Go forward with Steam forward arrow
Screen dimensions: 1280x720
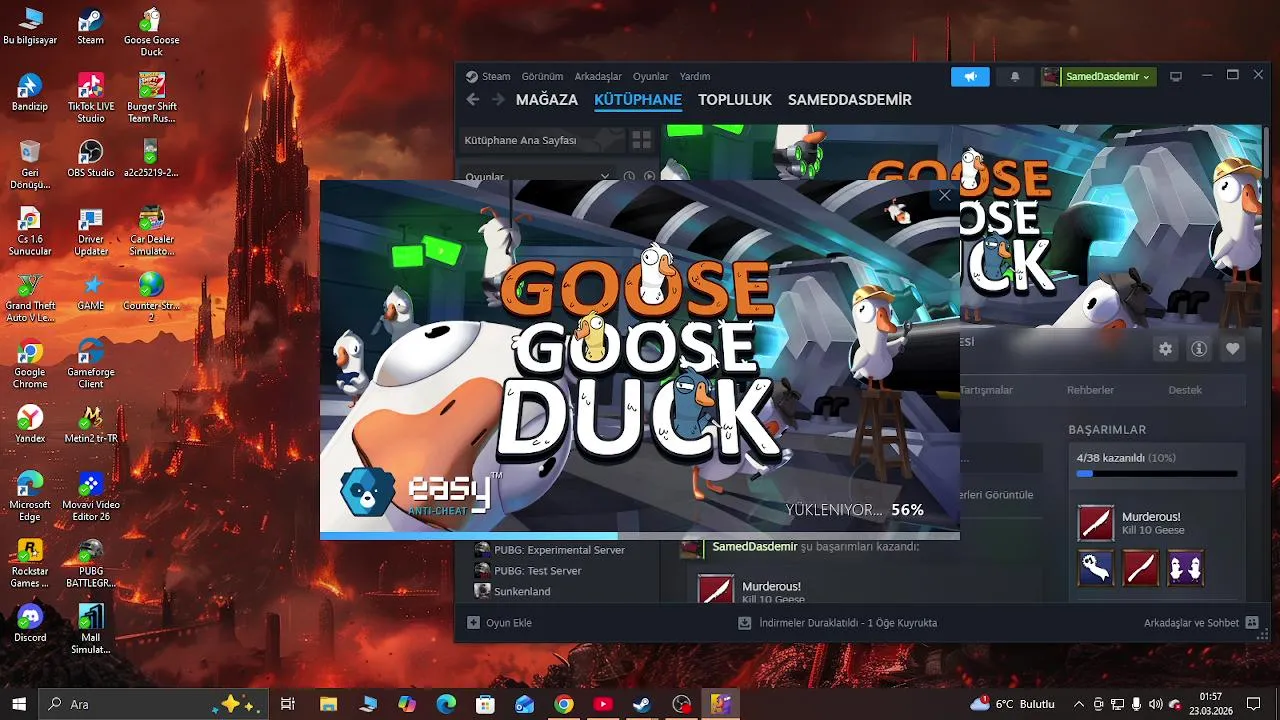pos(497,100)
